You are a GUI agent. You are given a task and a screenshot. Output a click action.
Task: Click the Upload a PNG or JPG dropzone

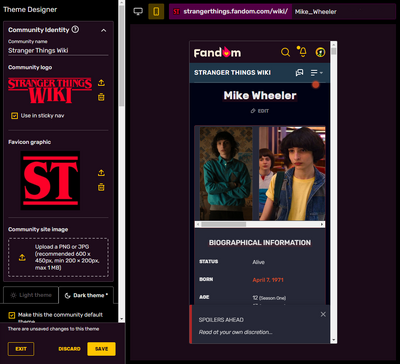[58, 257]
